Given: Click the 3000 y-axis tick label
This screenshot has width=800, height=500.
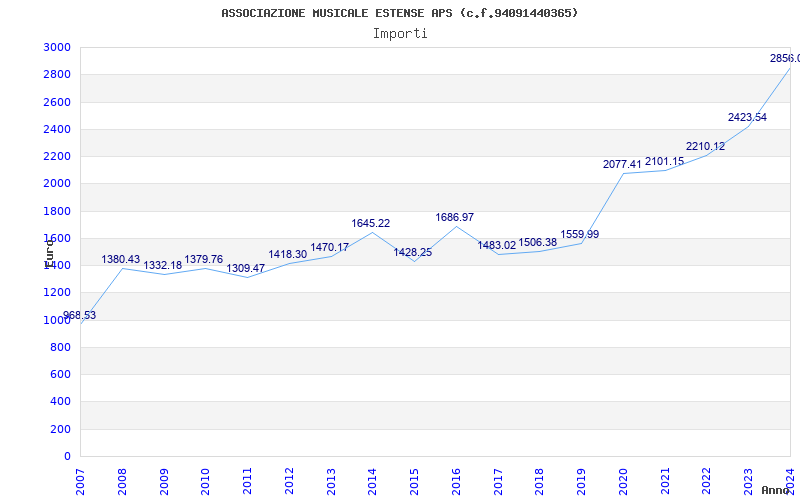Looking at the screenshot, I should [x=57, y=47].
